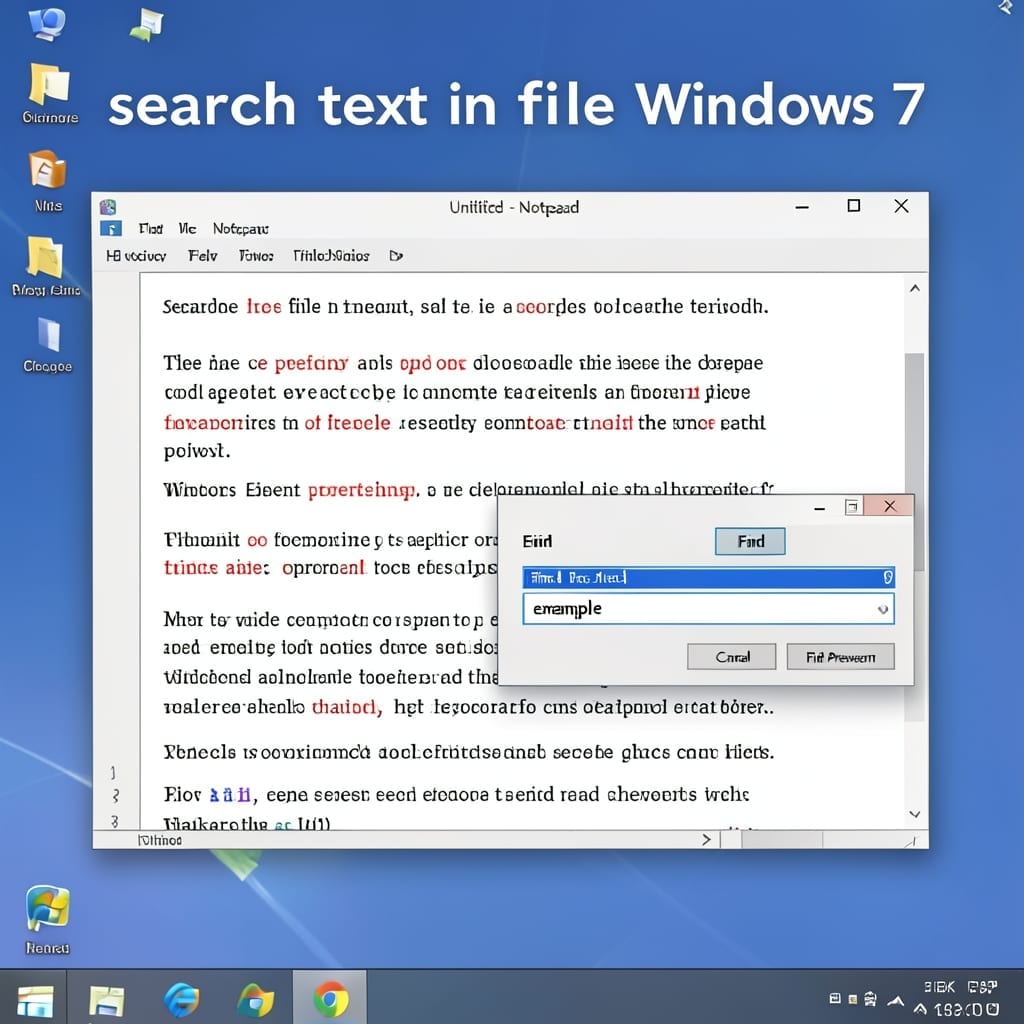
Task: Click the first square system tray icon
Action: [835, 998]
